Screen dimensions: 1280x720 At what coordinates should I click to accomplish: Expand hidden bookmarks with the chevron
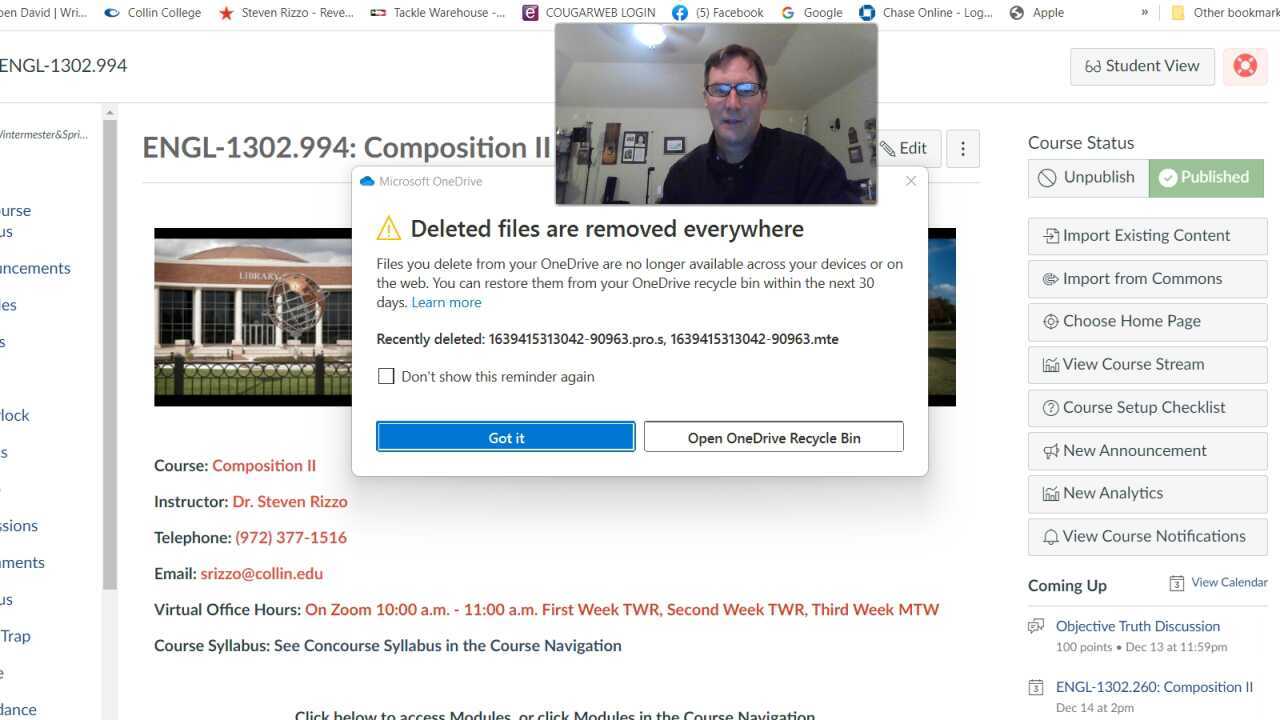(x=1145, y=13)
